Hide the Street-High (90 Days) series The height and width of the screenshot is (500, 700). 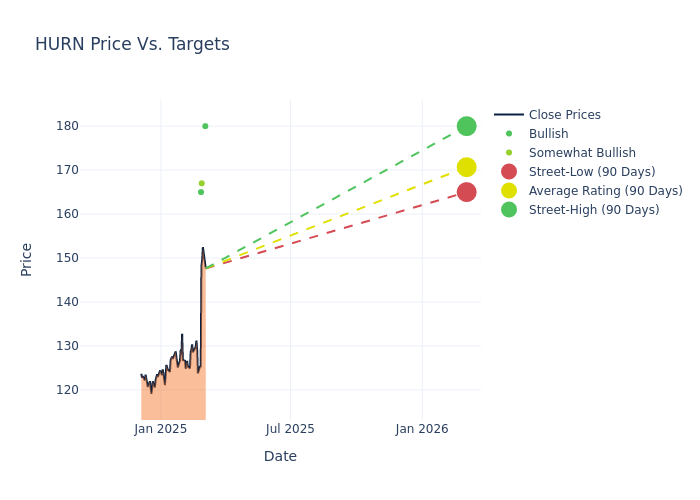point(593,210)
